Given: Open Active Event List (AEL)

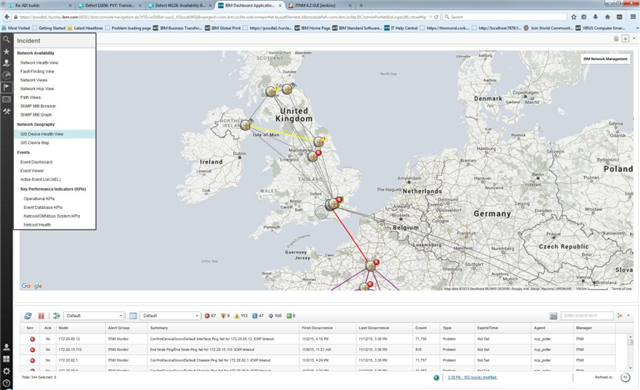Looking at the screenshot, I should point(40,179).
